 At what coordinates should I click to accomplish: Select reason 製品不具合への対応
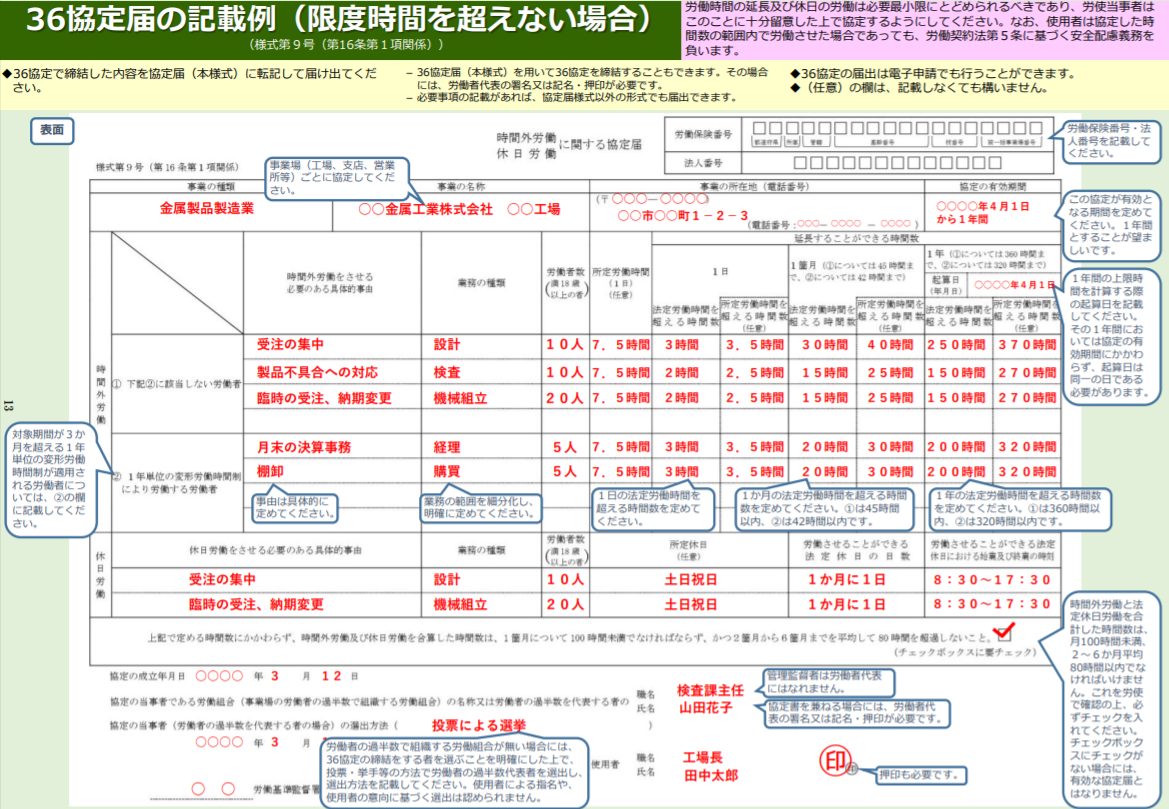[x=317, y=372]
